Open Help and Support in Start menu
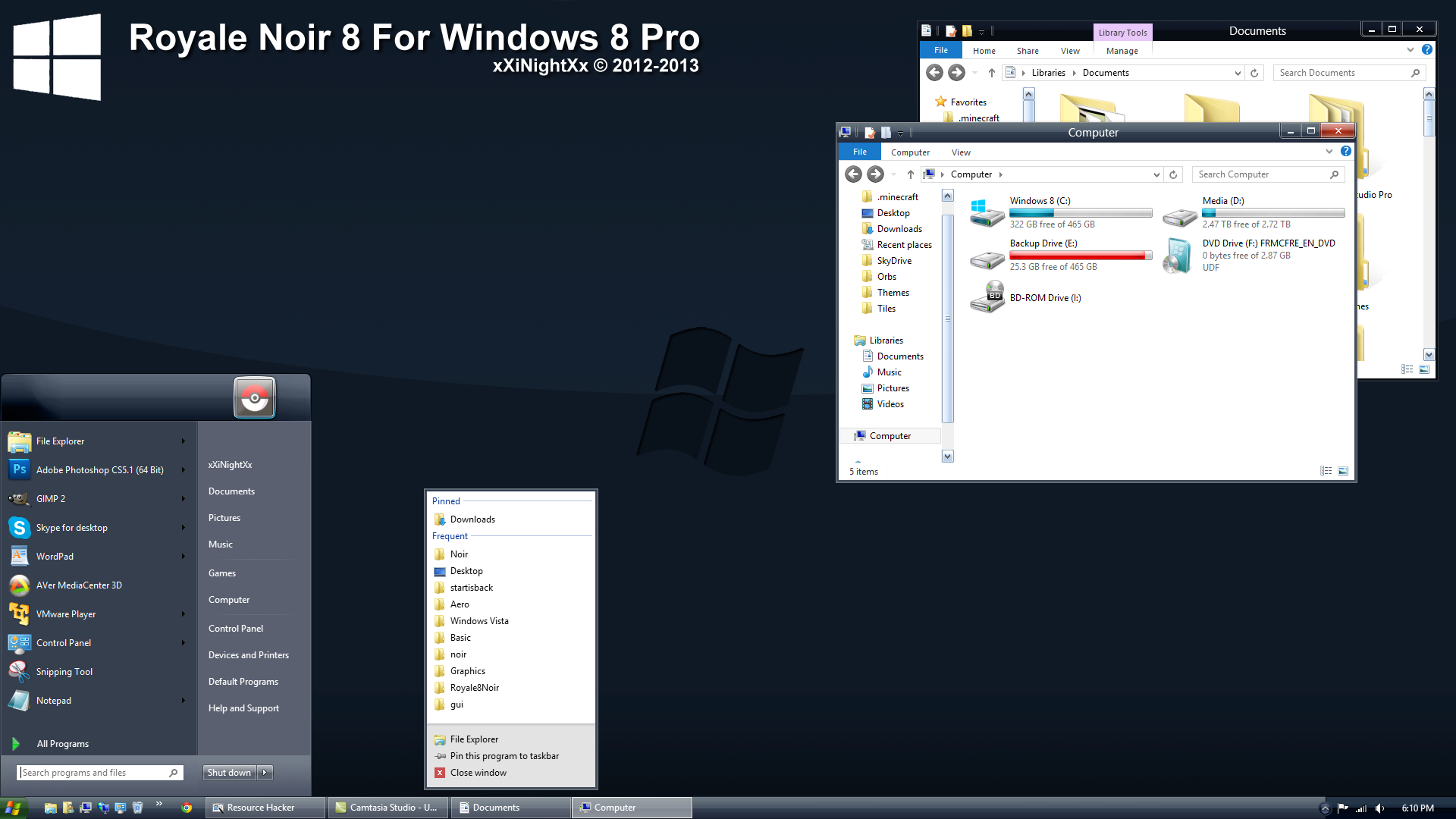This screenshot has width=1456, height=819. point(243,708)
